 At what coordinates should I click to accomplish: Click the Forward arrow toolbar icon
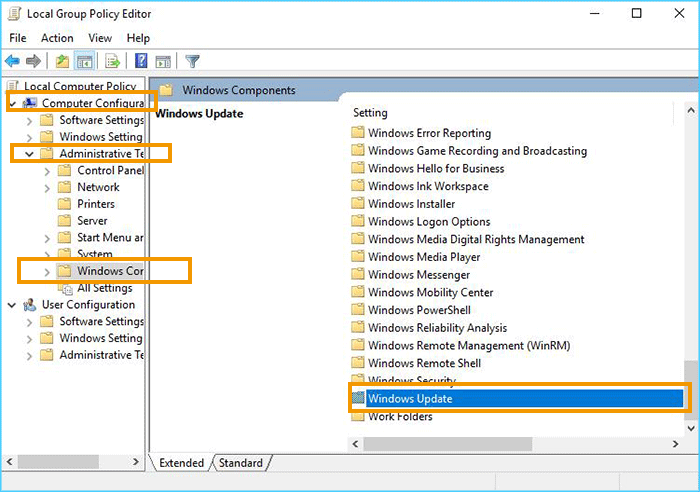pos(33,62)
